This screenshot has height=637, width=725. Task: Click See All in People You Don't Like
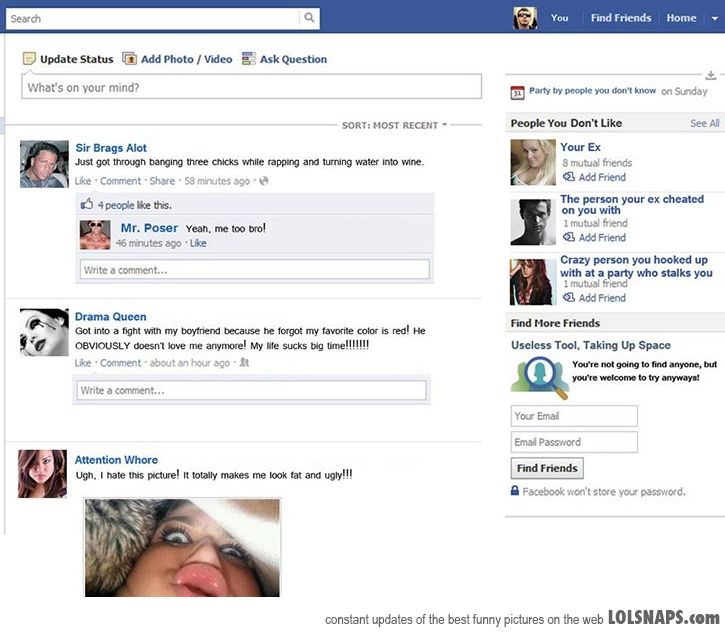[705, 123]
